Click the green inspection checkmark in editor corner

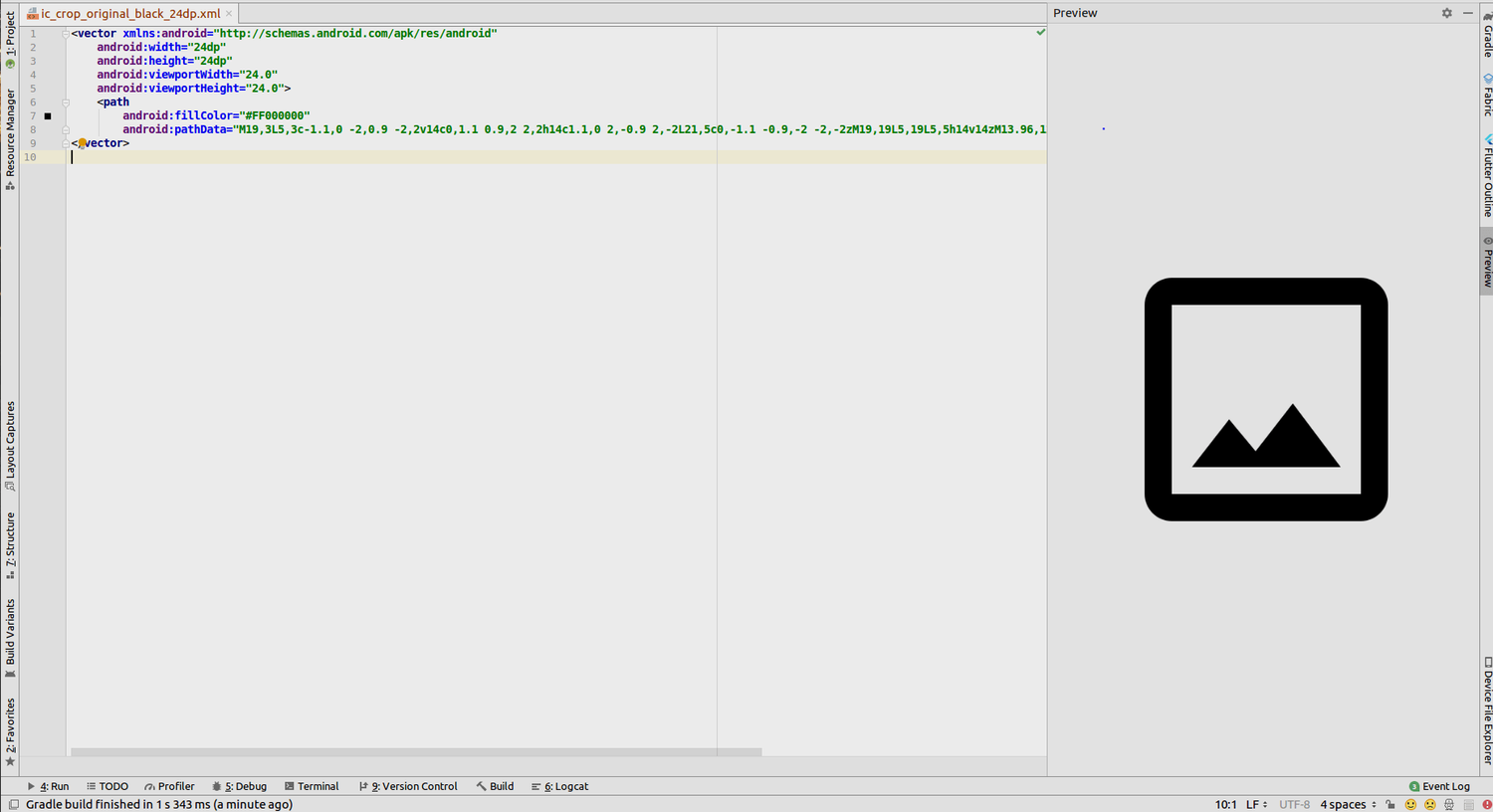pos(1040,32)
